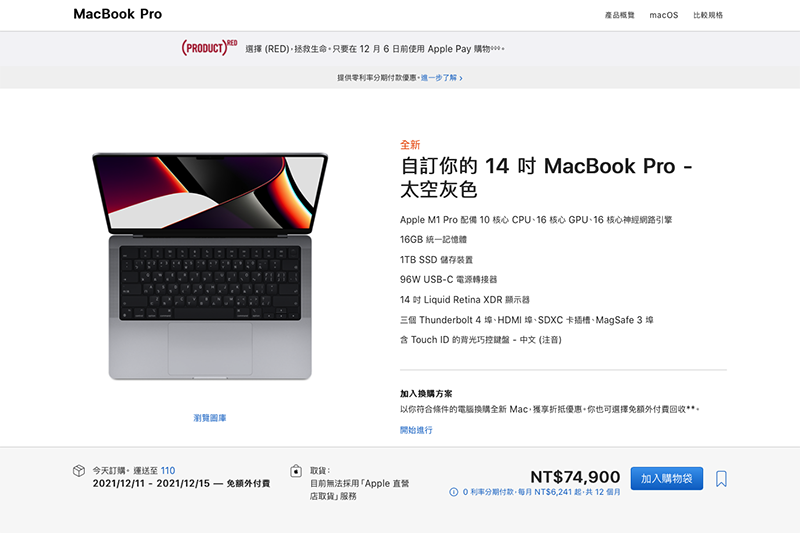Viewport: 800px width, 533px height.
Task: Click the chevron after 進一步了解
Action: [x=461, y=79]
